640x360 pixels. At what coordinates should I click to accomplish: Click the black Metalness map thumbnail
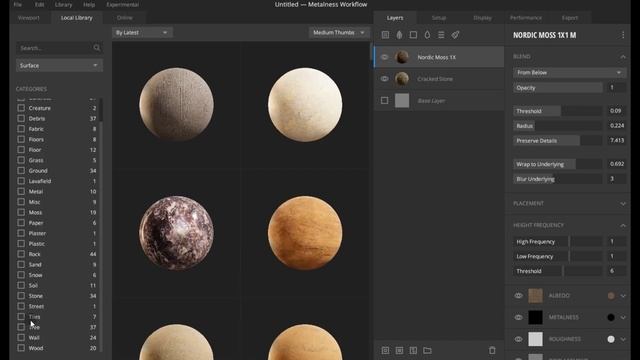coord(535,317)
